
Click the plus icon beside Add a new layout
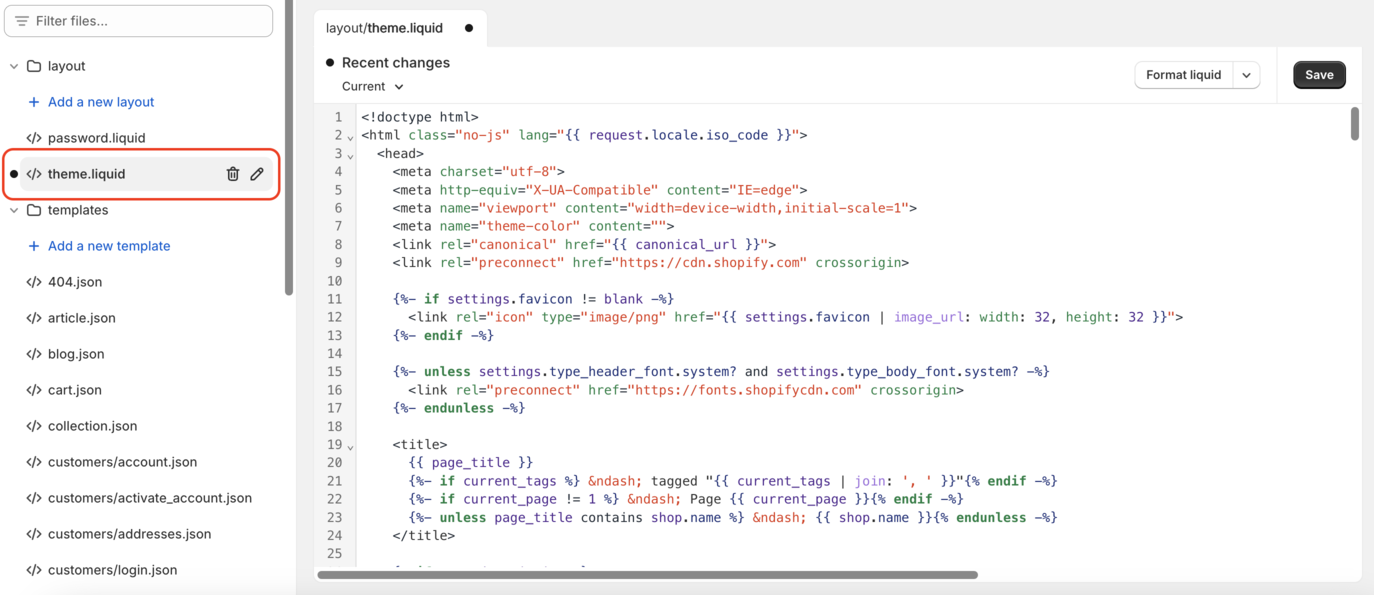point(34,102)
